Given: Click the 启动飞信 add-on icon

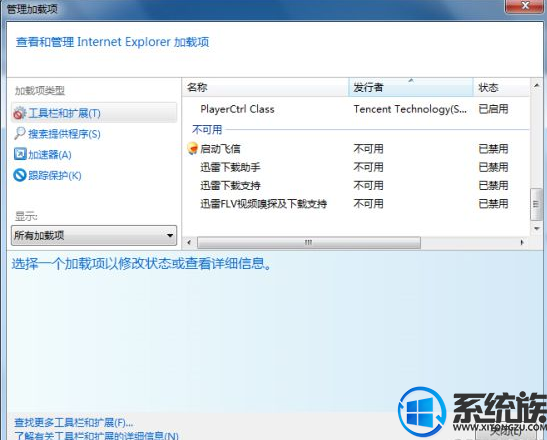Looking at the screenshot, I should pyautogui.click(x=193, y=149).
